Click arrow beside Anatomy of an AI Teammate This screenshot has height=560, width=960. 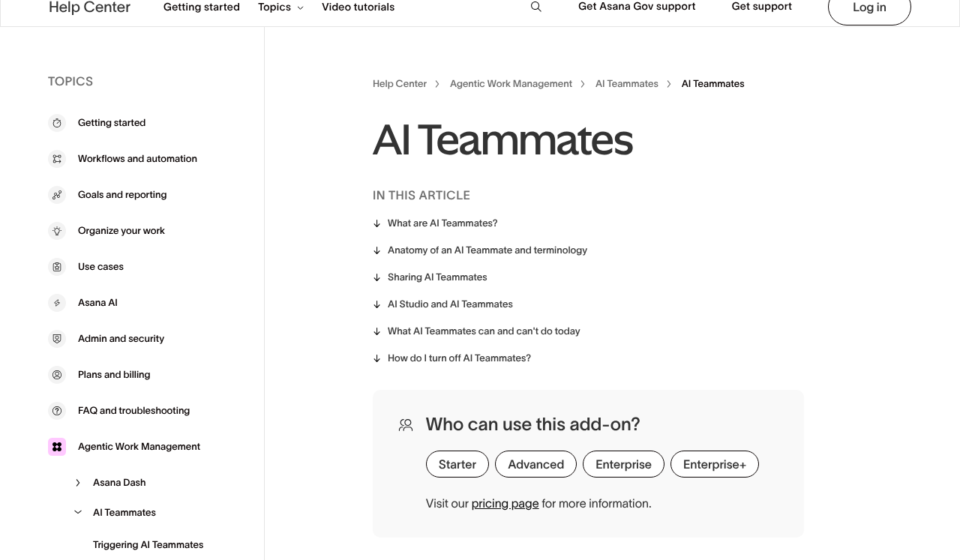tap(377, 250)
